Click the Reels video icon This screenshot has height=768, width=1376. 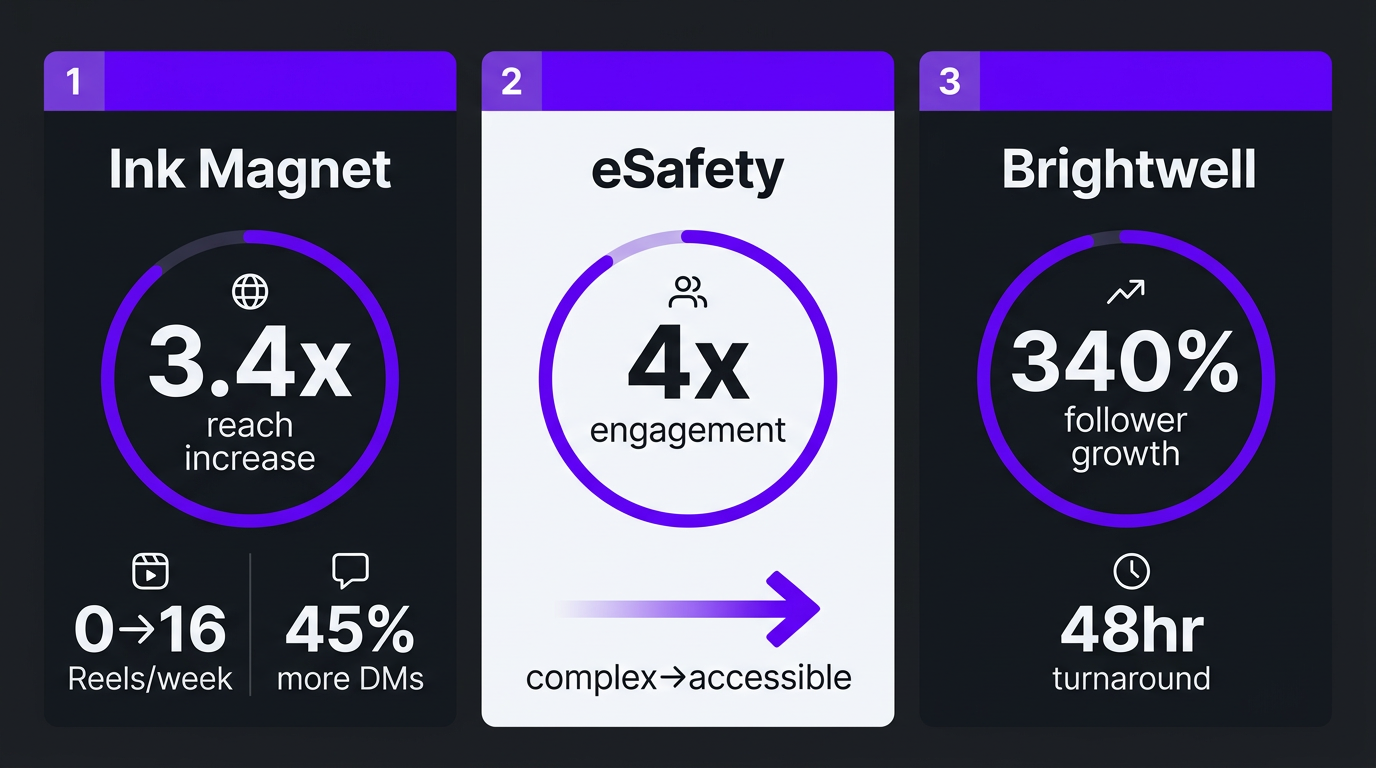coord(150,572)
